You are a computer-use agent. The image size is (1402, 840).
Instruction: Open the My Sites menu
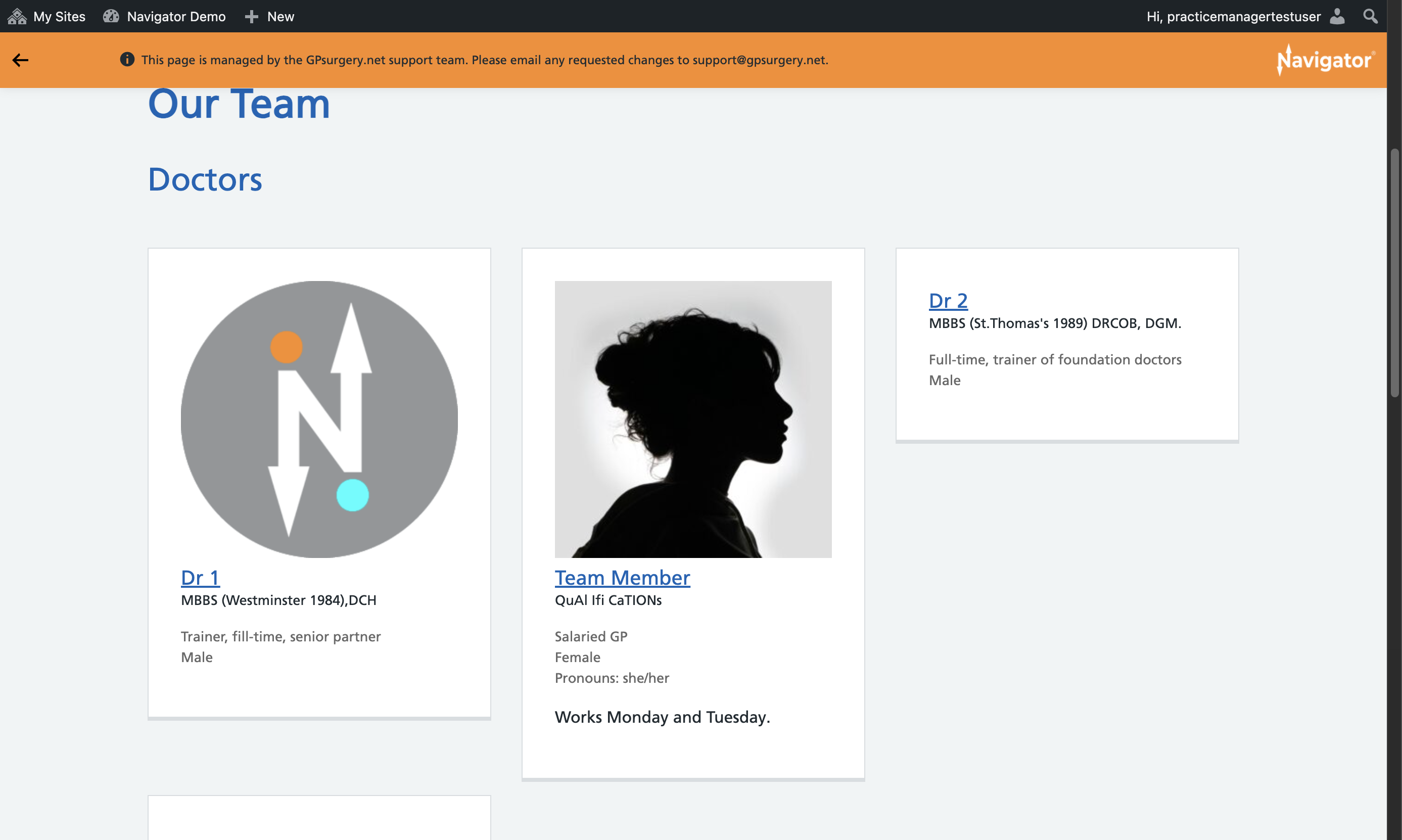tap(46, 16)
